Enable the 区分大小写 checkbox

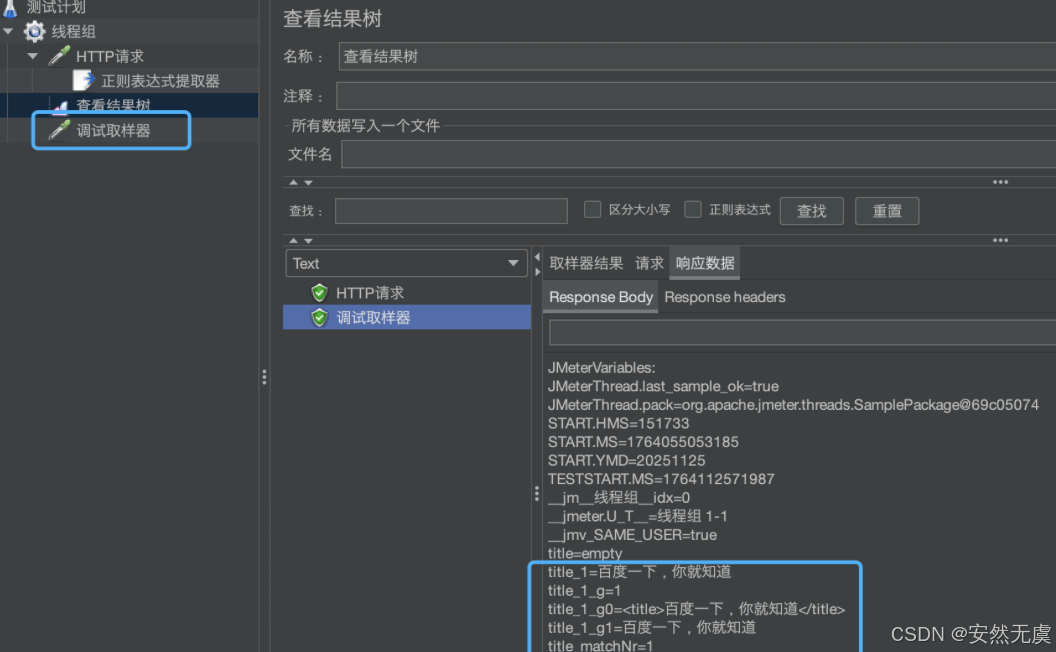tap(593, 209)
